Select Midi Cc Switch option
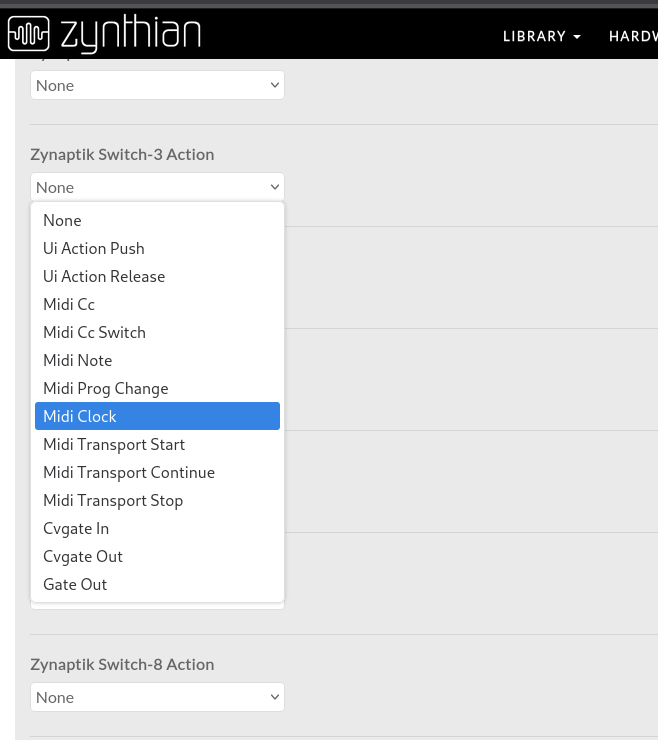Image resolution: width=658 pixels, height=740 pixels. click(x=94, y=332)
